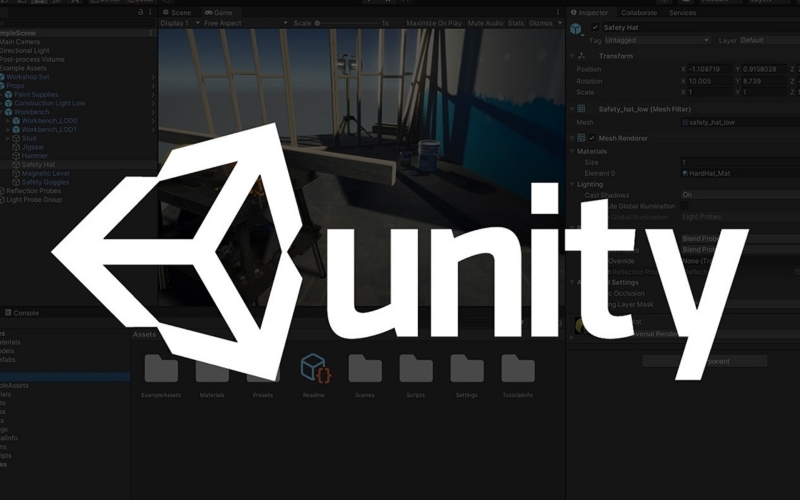Toggle Maximize On Play
The height and width of the screenshot is (500, 800).
[434, 23]
